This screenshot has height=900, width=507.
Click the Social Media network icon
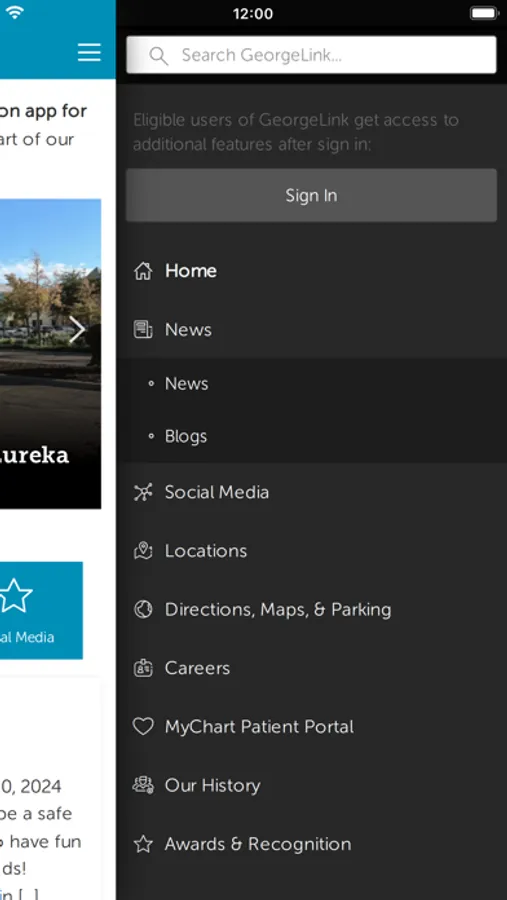(143, 492)
